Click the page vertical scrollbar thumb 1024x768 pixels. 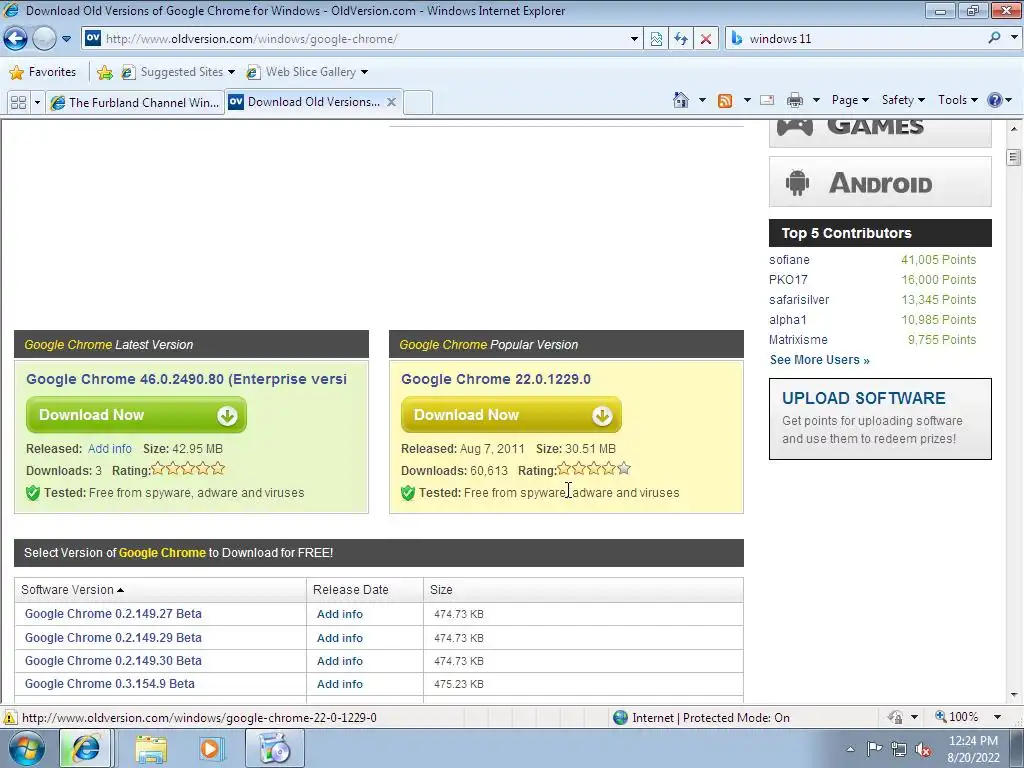coord(1014,157)
